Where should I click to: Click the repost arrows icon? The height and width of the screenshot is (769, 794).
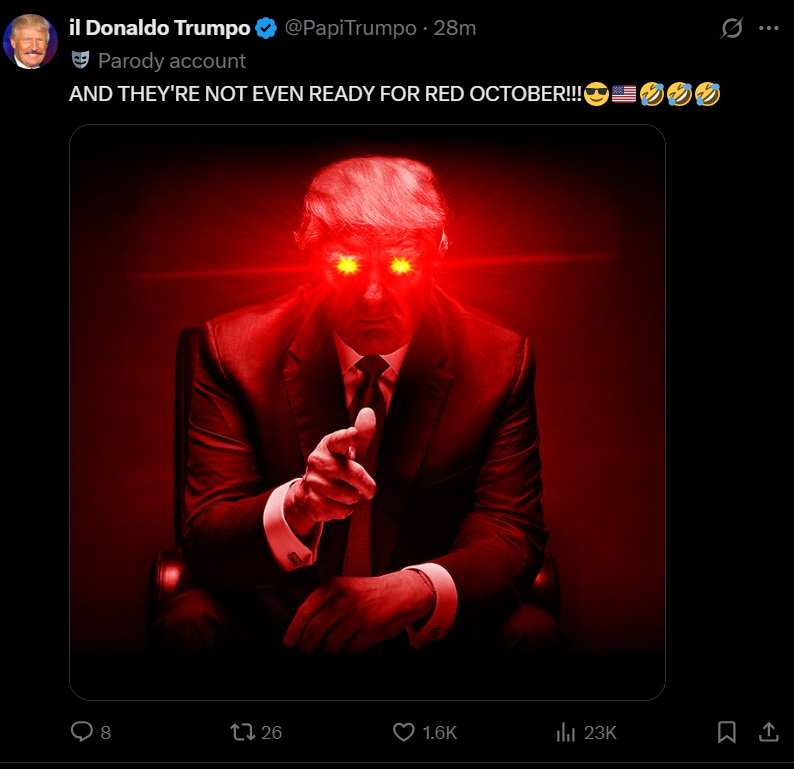click(x=243, y=732)
